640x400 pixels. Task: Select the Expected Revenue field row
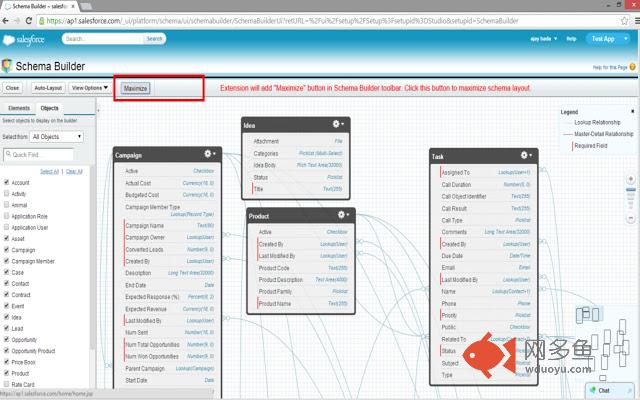pyautogui.click(x=169, y=309)
